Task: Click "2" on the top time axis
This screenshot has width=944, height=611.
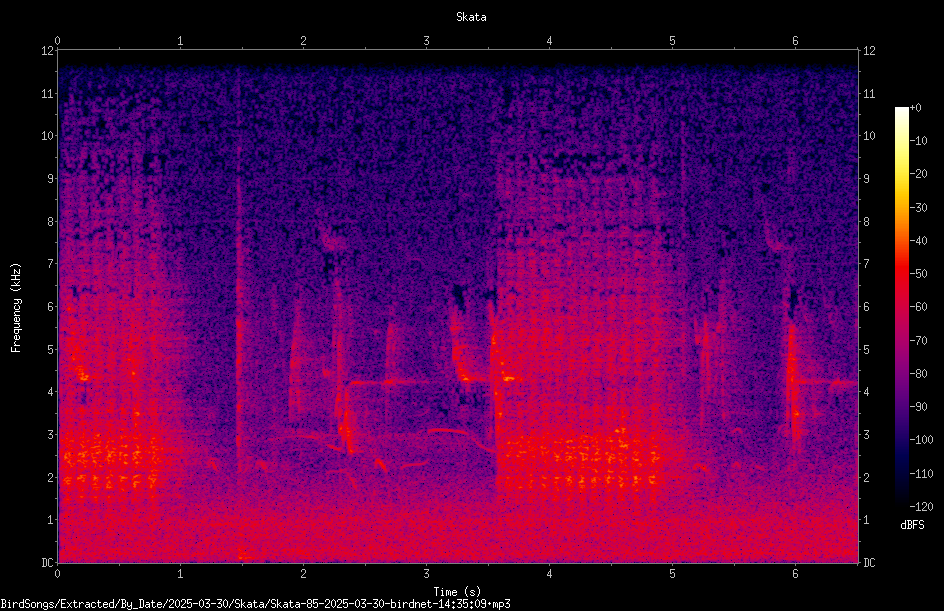Action: coord(303,41)
